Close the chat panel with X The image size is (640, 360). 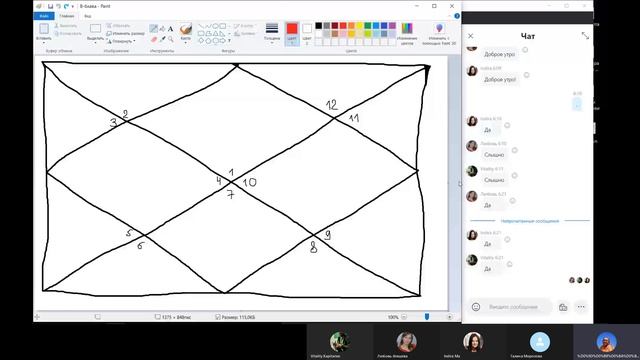click(471, 36)
